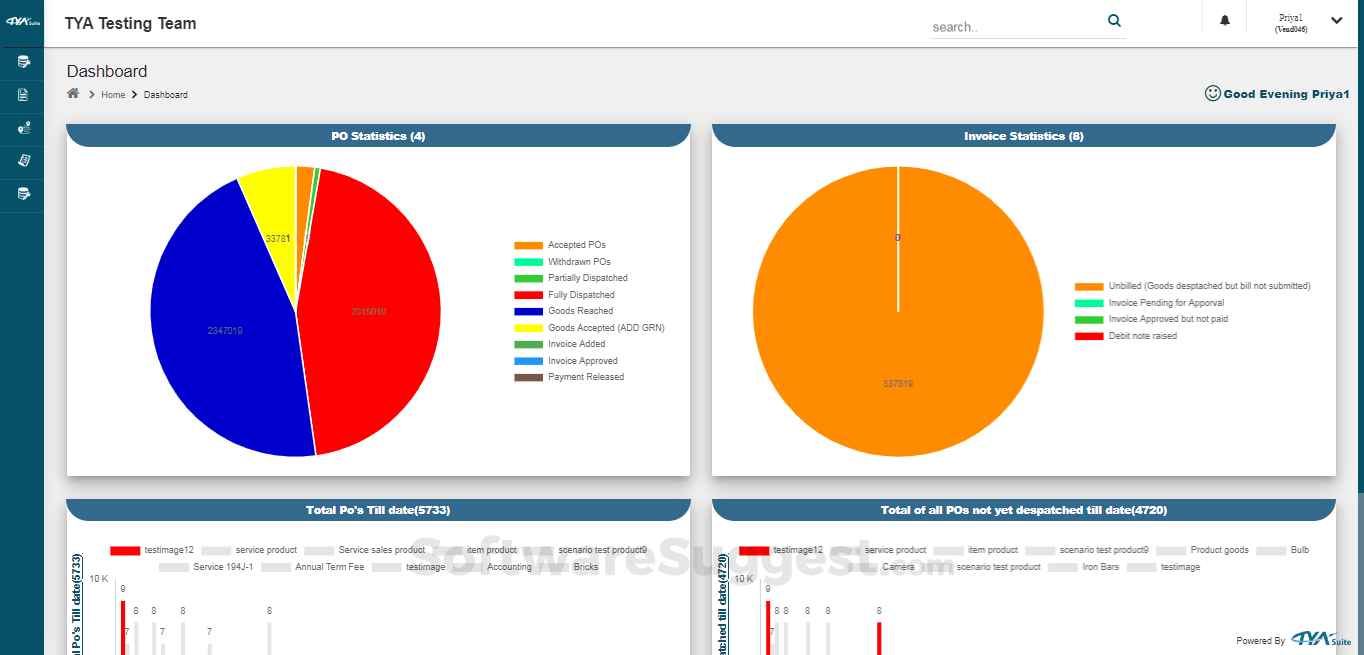The height and width of the screenshot is (655, 1364).
Task: Go to Home in the breadcrumb
Action: [113, 95]
